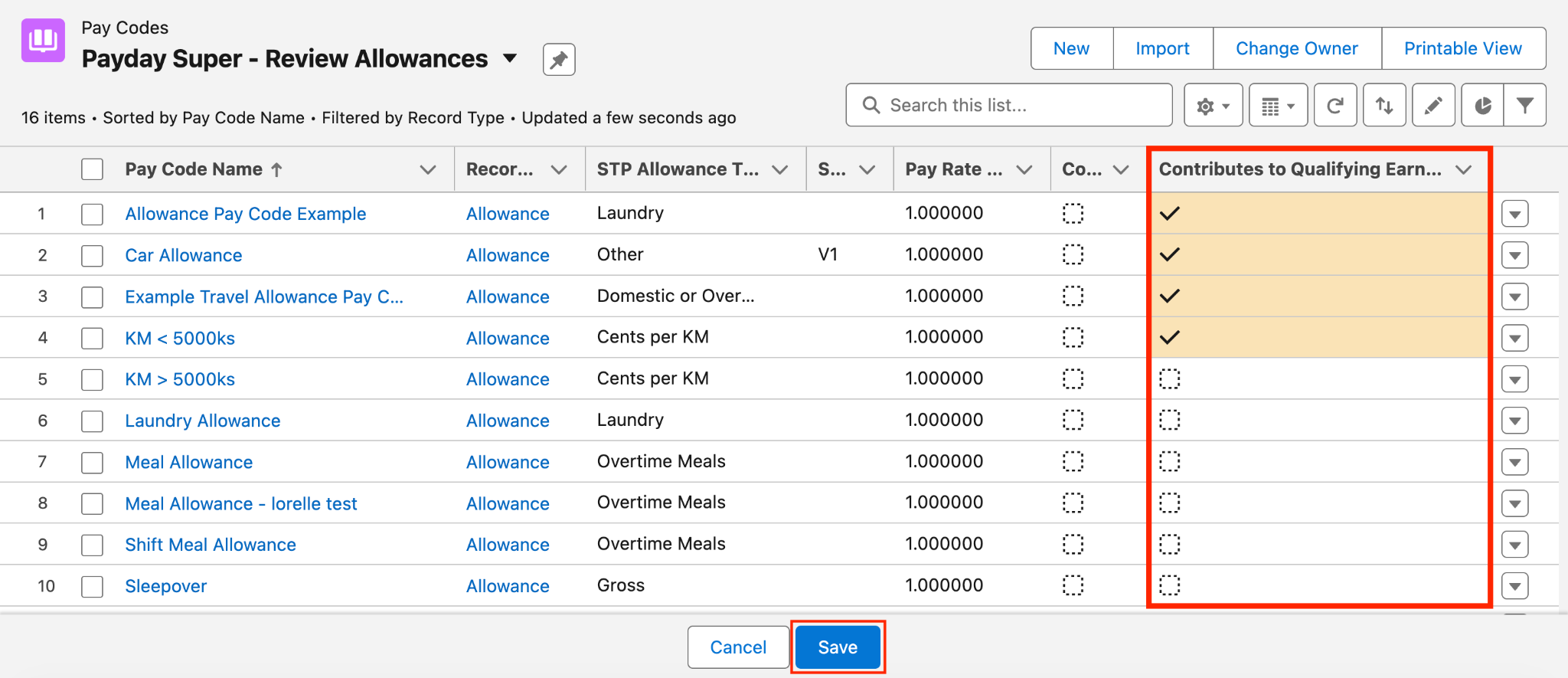Open row actions for Sleepover

coord(1515,586)
